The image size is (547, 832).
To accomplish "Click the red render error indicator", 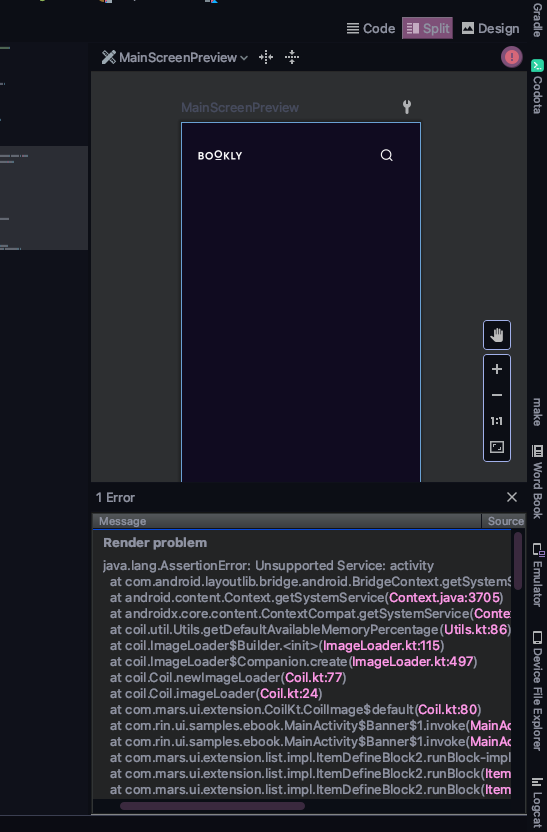I will click(x=511, y=57).
